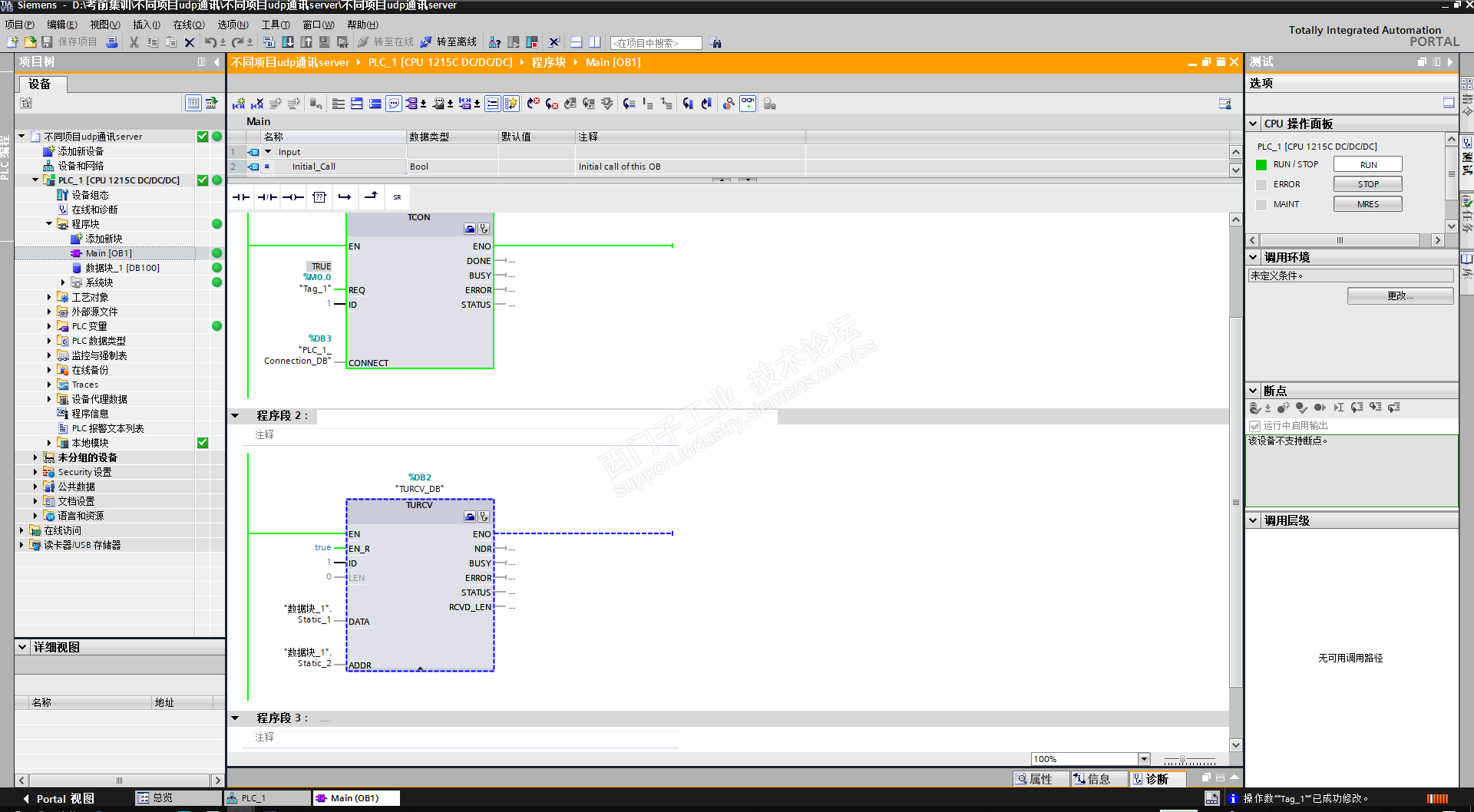
Task: Click the split editor horizontally icon
Action: click(576, 42)
